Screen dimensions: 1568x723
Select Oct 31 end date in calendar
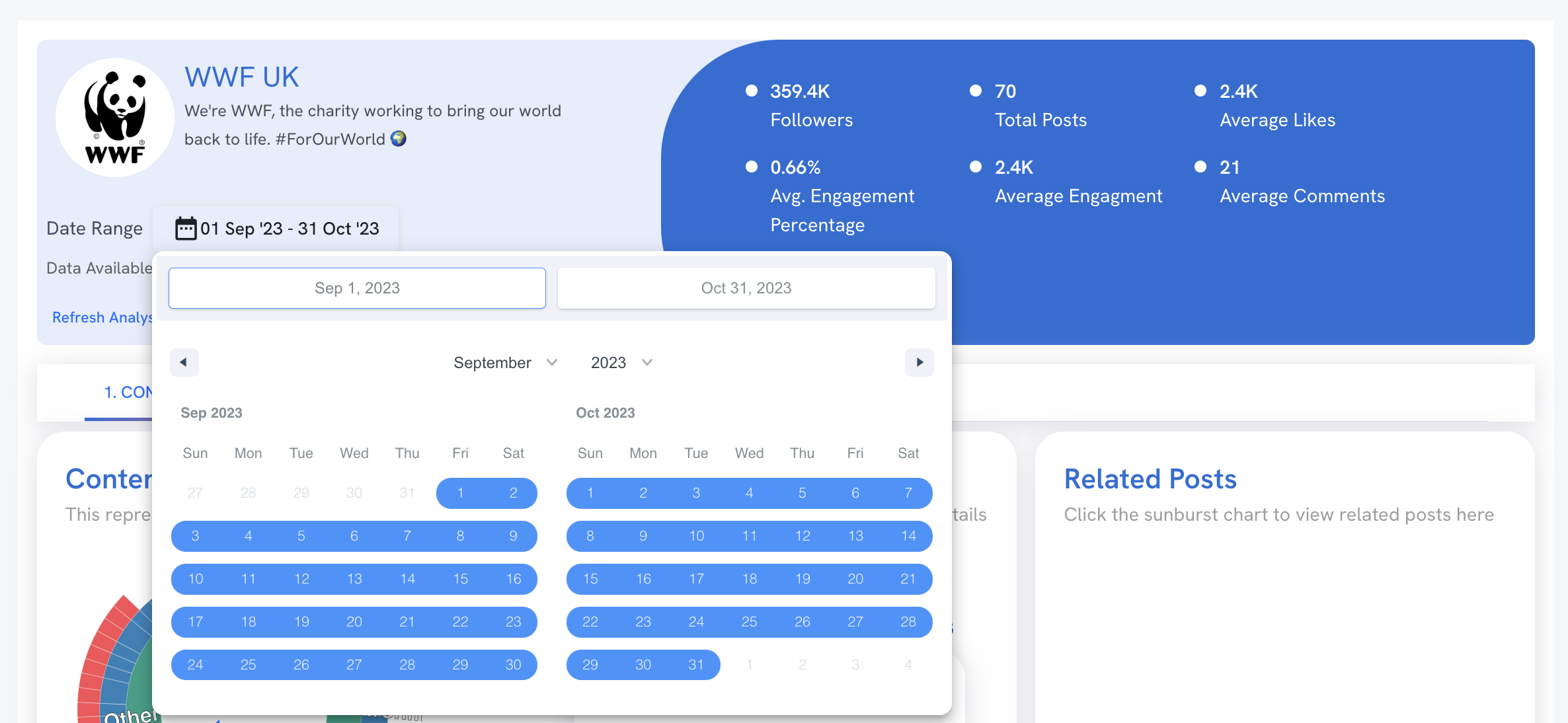coord(696,663)
